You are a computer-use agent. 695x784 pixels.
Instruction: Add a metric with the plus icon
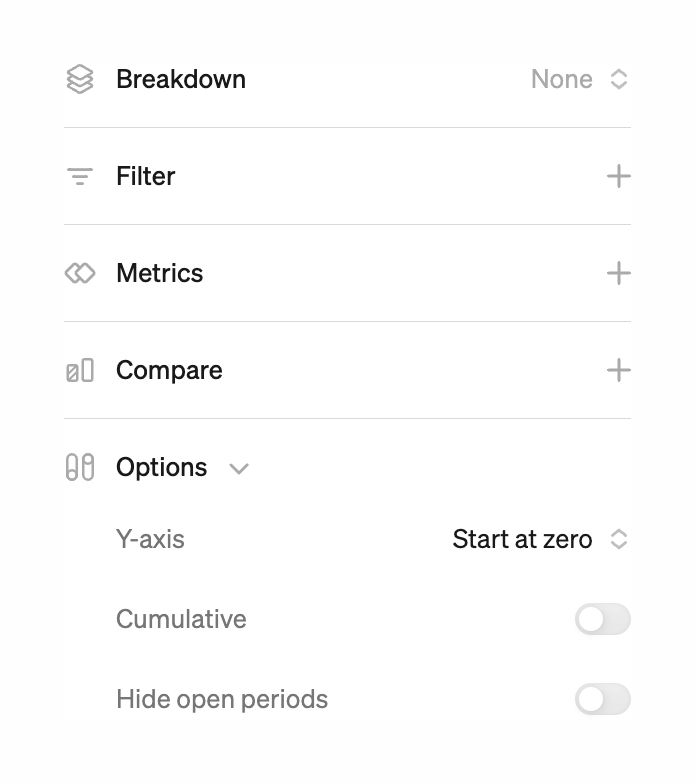(618, 273)
